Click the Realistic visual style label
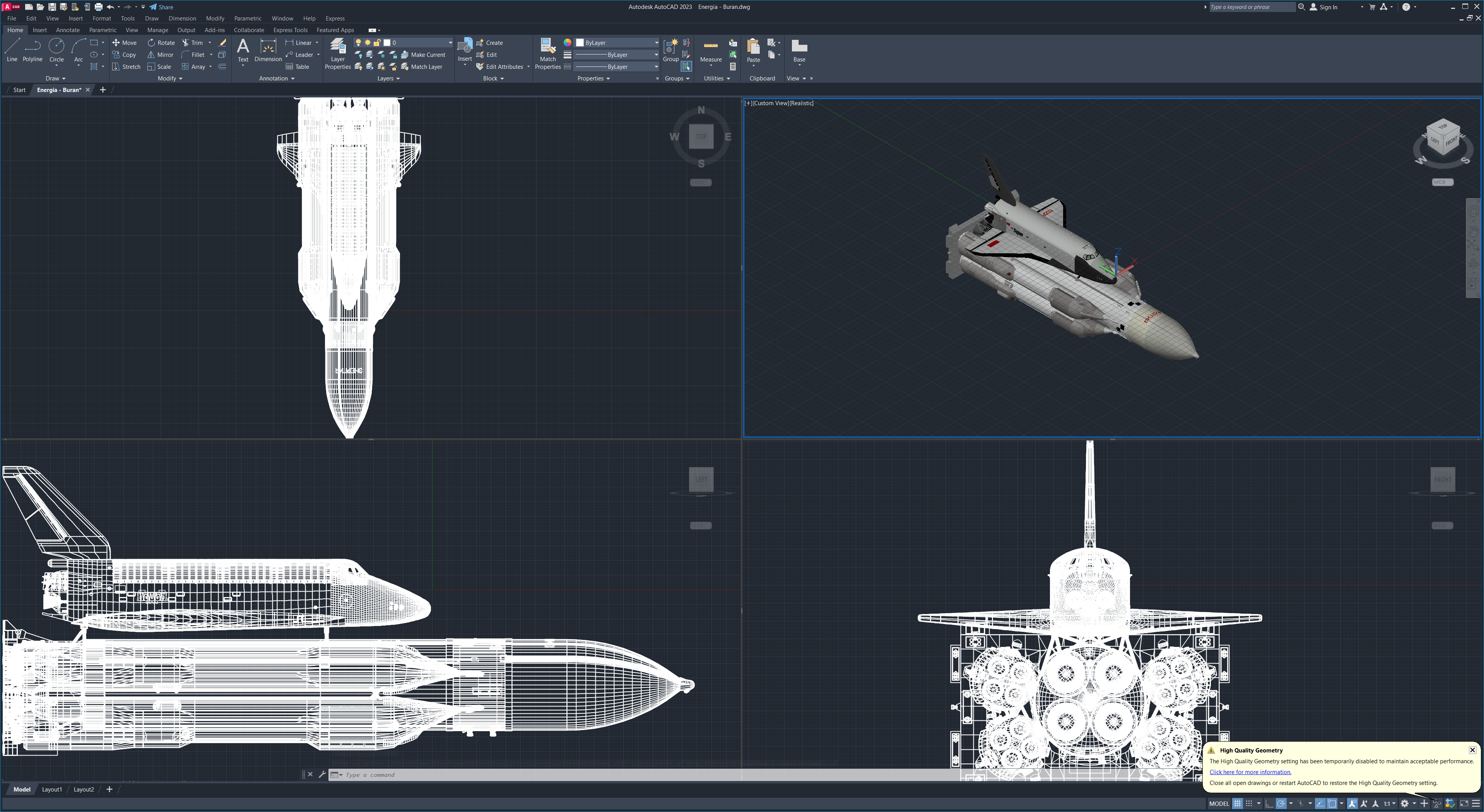This screenshot has width=1484, height=812. point(802,103)
